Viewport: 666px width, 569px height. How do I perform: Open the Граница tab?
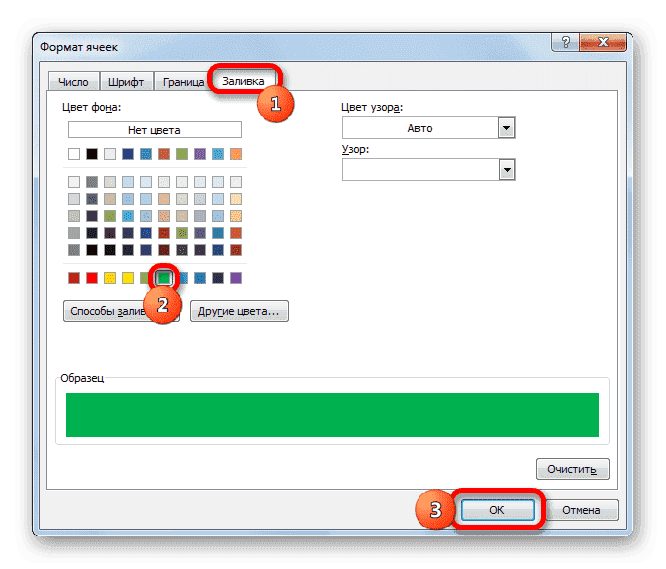[183, 82]
